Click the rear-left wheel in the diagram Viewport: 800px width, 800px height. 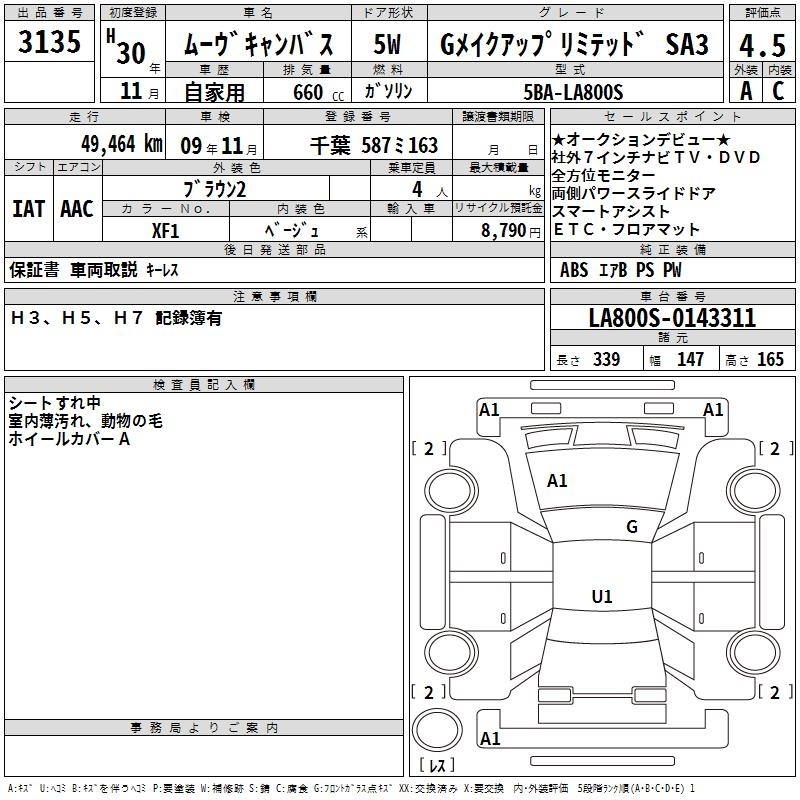click(x=451, y=653)
